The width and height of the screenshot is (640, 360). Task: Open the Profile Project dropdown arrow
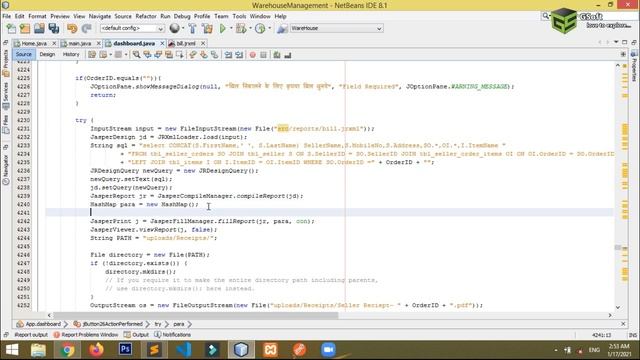point(270,29)
